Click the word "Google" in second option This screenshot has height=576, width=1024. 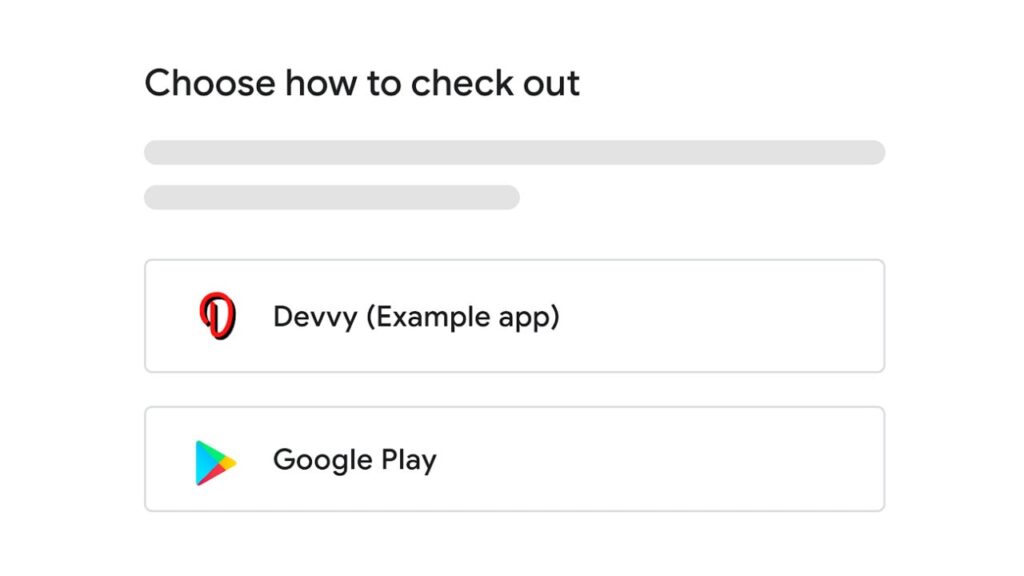322,460
